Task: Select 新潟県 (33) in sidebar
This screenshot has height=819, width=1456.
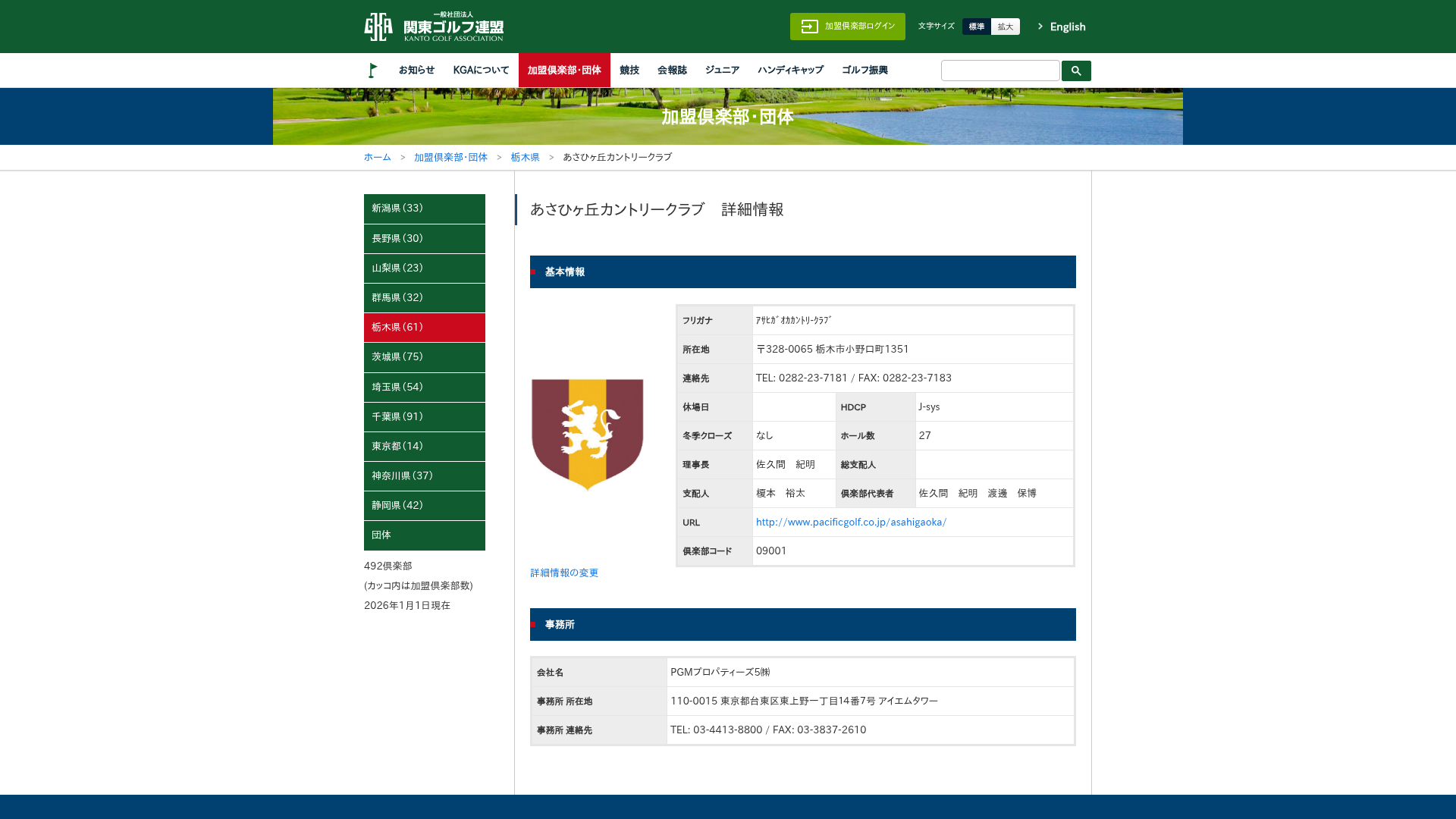Action: (x=425, y=209)
